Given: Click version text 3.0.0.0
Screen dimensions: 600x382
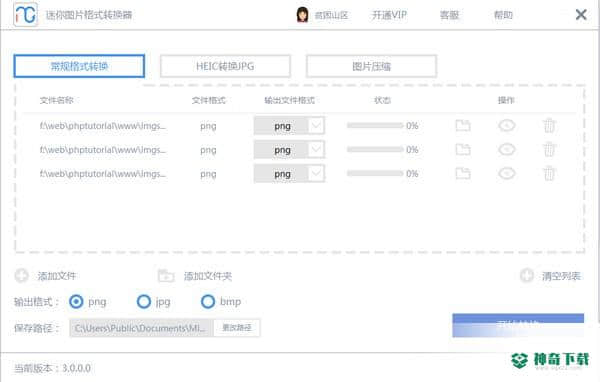Looking at the screenshot, I should coord(76,368).
